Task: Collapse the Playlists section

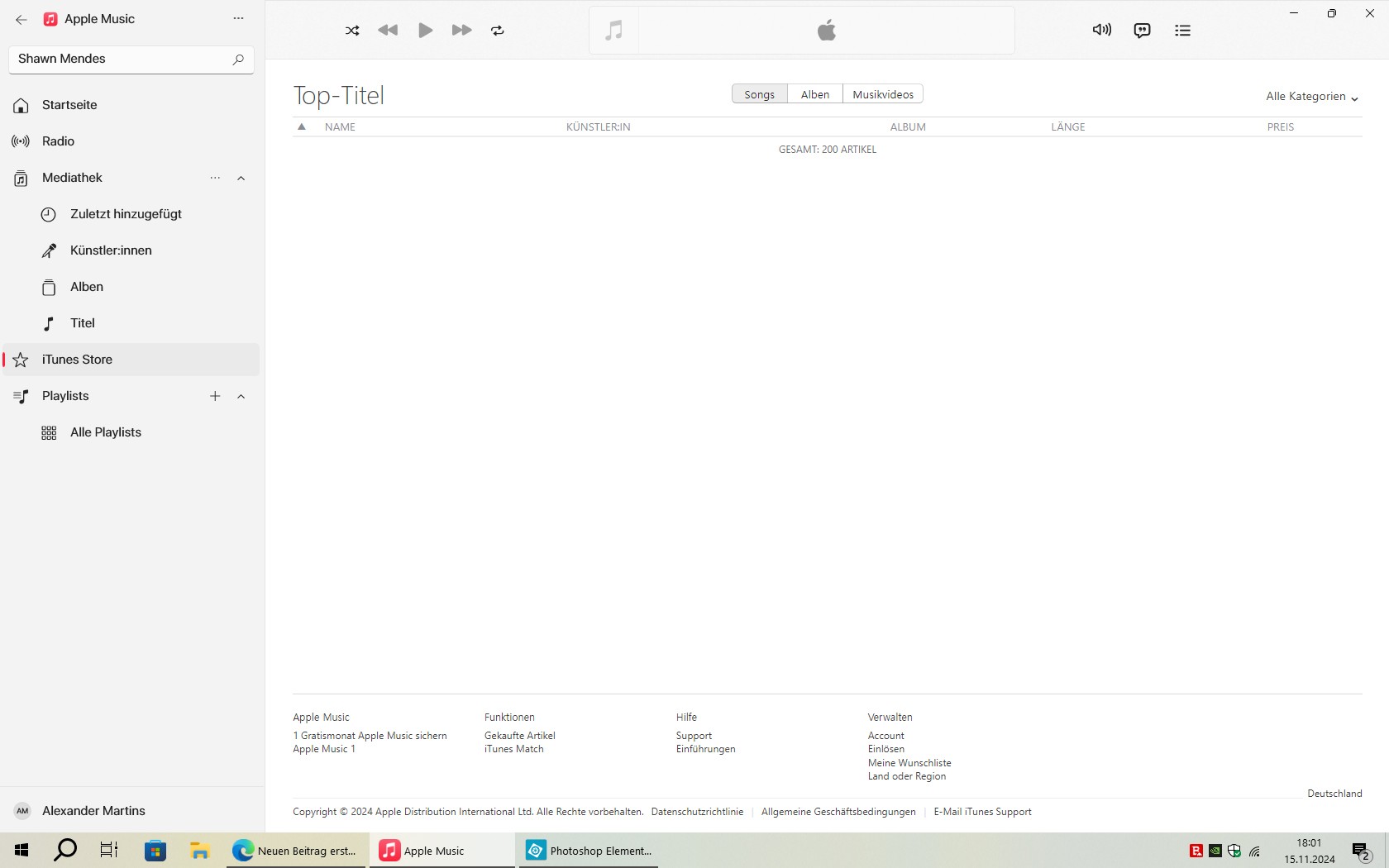Action: (x=241, y=396)
